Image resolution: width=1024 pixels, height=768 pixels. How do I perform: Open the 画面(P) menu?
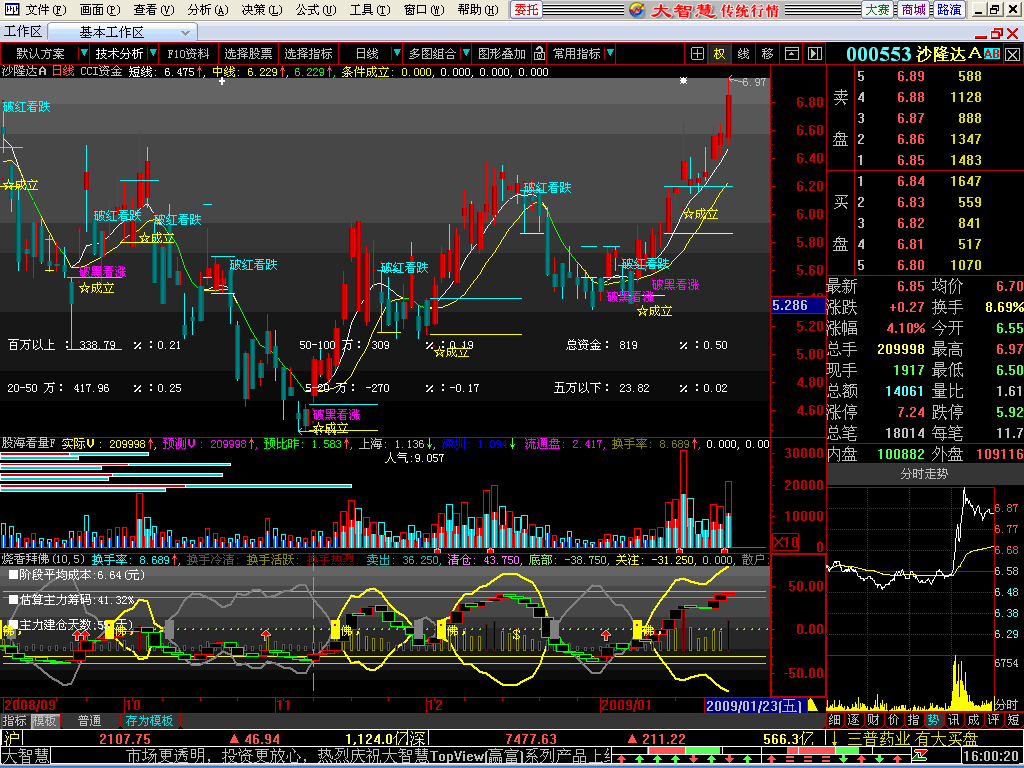(100, 10)
